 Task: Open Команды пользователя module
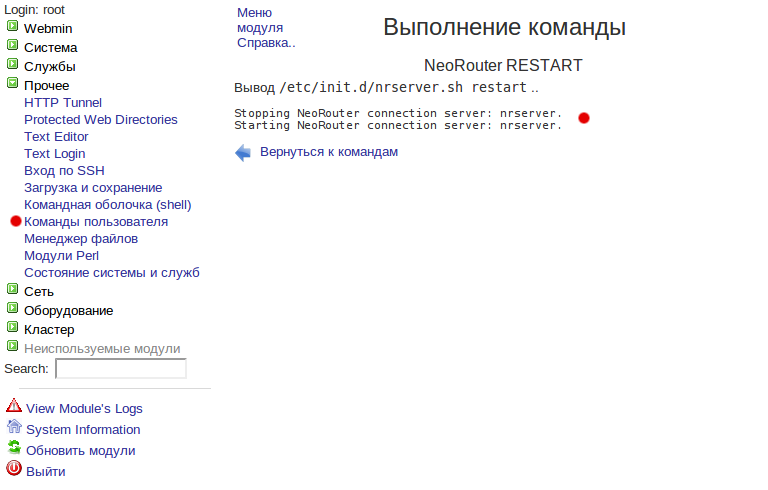pyautogui.click(x=96, y=222)
